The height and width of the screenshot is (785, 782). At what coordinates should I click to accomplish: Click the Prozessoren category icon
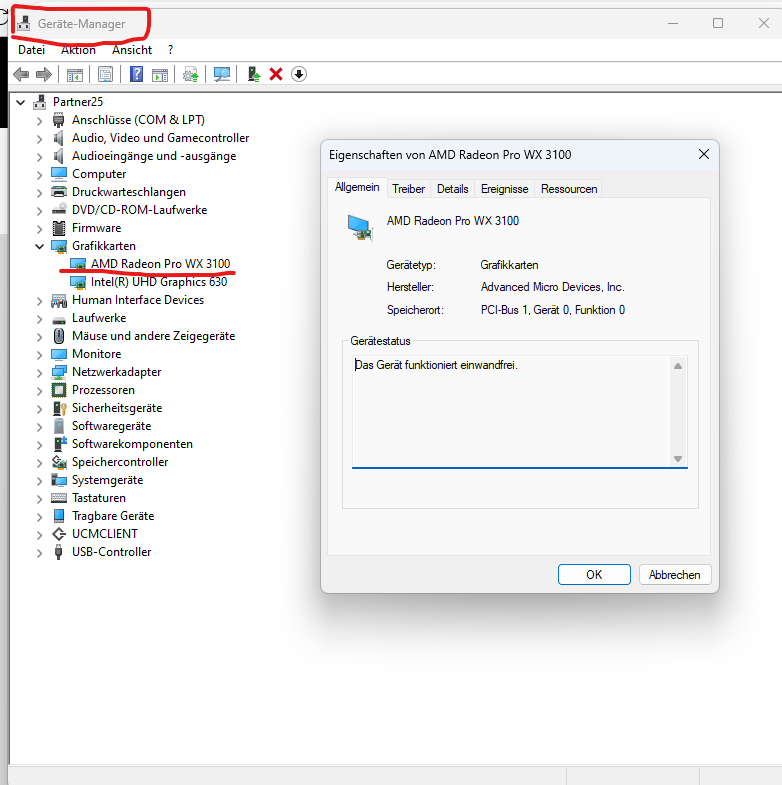tap(59, 390)
